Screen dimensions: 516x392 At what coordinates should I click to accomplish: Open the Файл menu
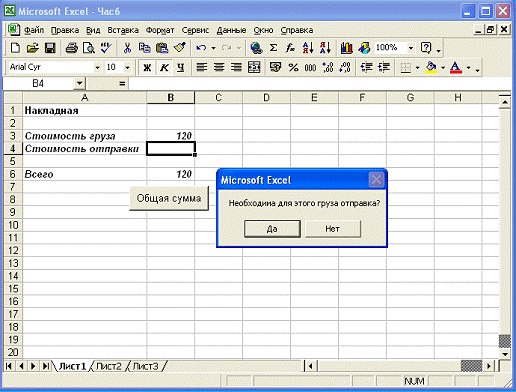pos(34,30)
